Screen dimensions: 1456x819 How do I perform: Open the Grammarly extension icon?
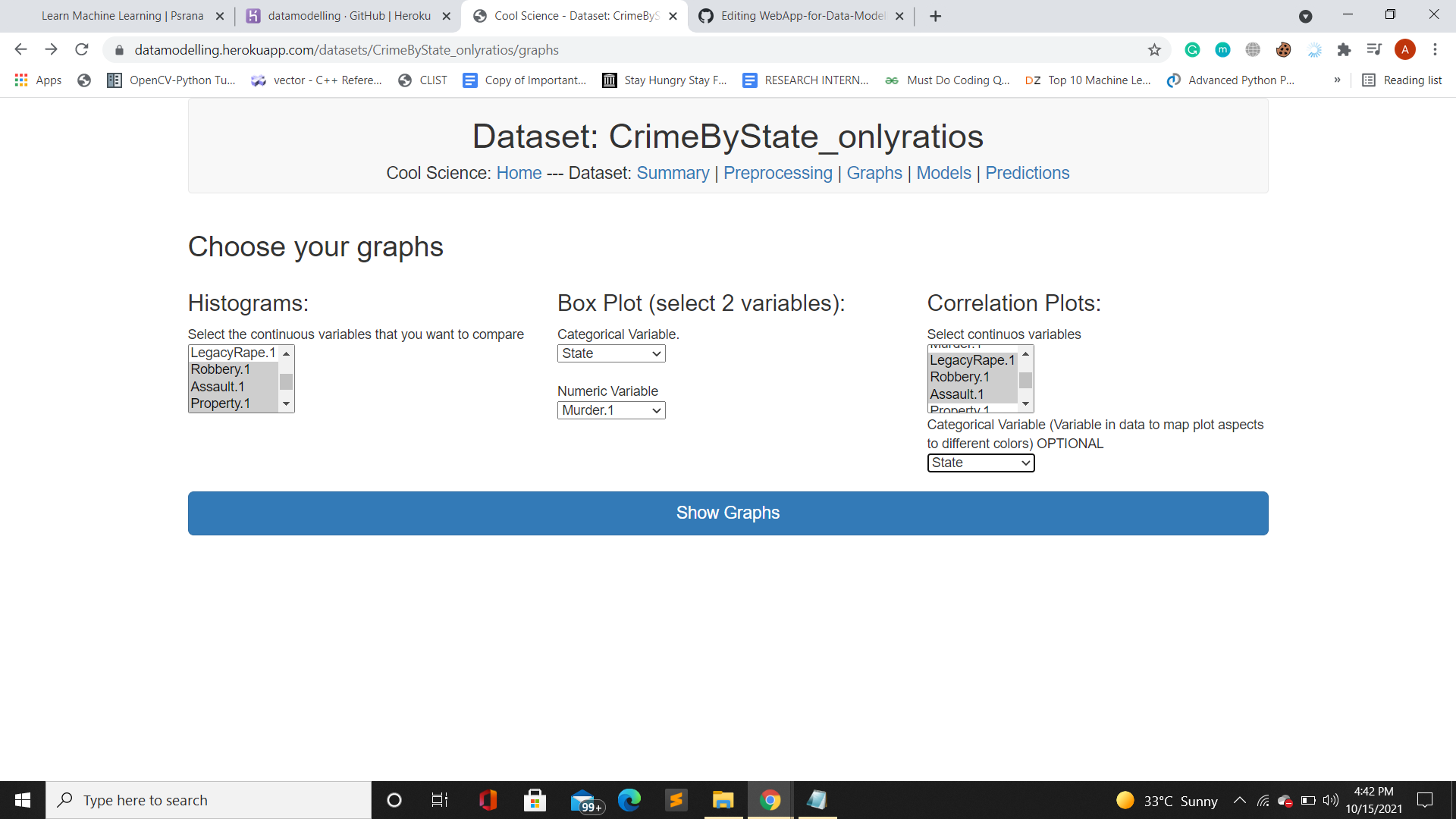[x=1192, y=49]
